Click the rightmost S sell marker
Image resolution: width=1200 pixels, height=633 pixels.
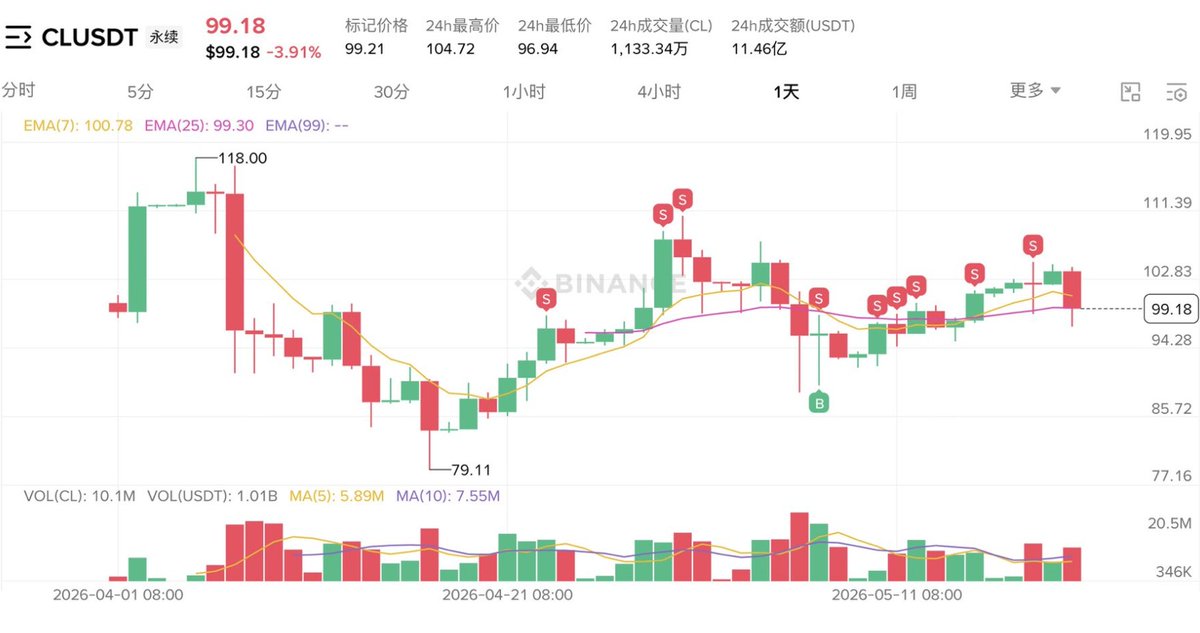[1033, 245]
